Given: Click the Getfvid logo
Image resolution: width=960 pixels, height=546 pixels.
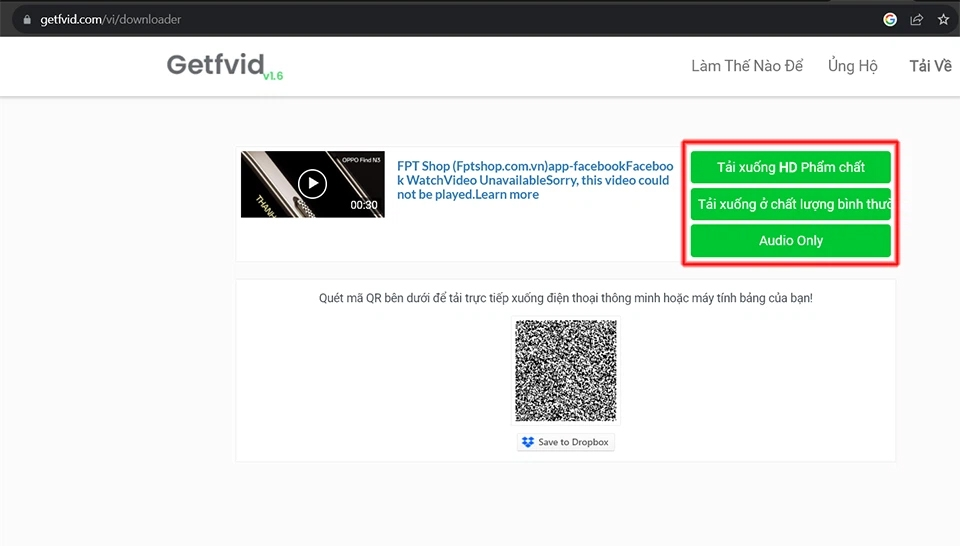Looking at the screenshot, I should 215,64.
